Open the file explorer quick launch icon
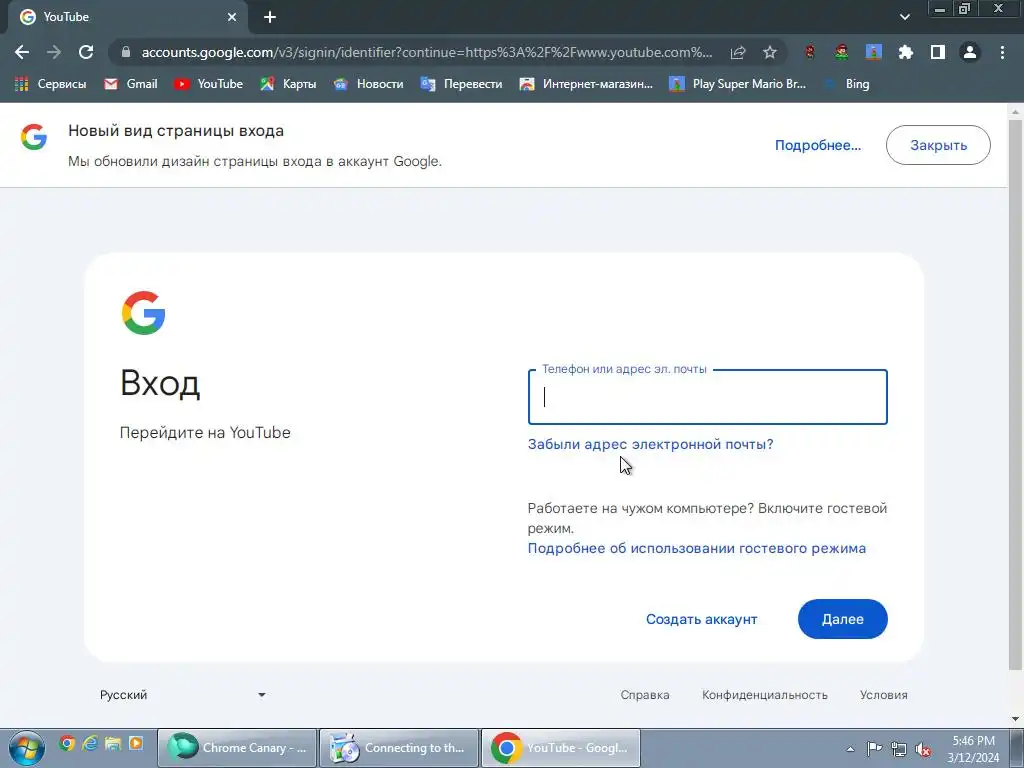This screenshot has width=1024, height=768. 113,743
